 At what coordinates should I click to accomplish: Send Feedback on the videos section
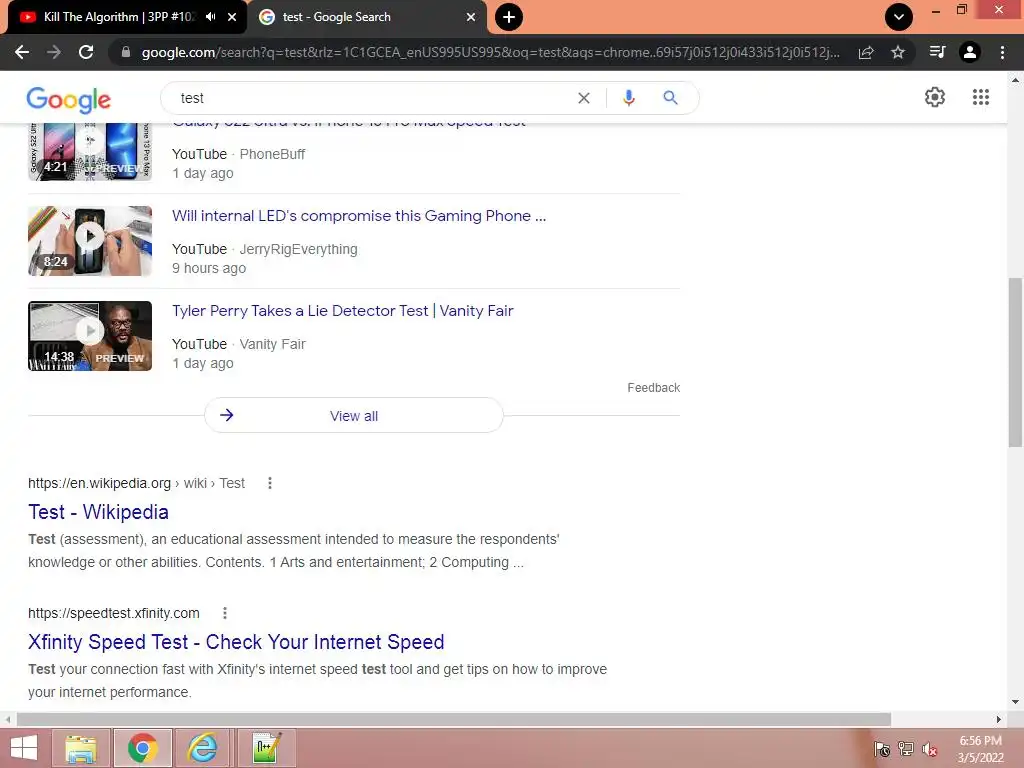tap(654, 388)
